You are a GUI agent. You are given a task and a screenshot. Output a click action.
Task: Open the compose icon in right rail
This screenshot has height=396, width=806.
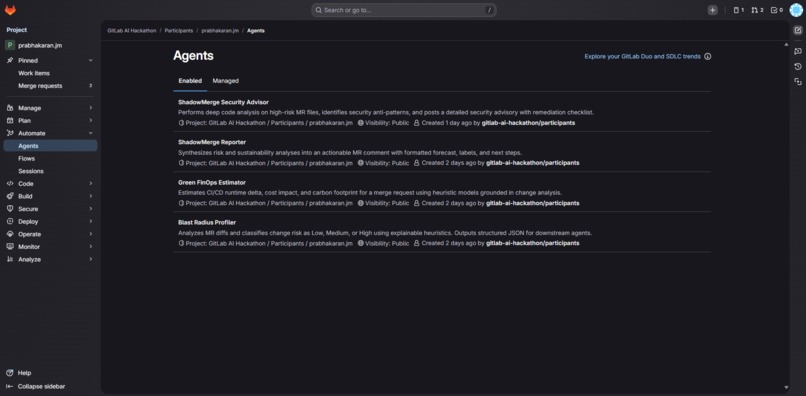(x=798, y=30)
